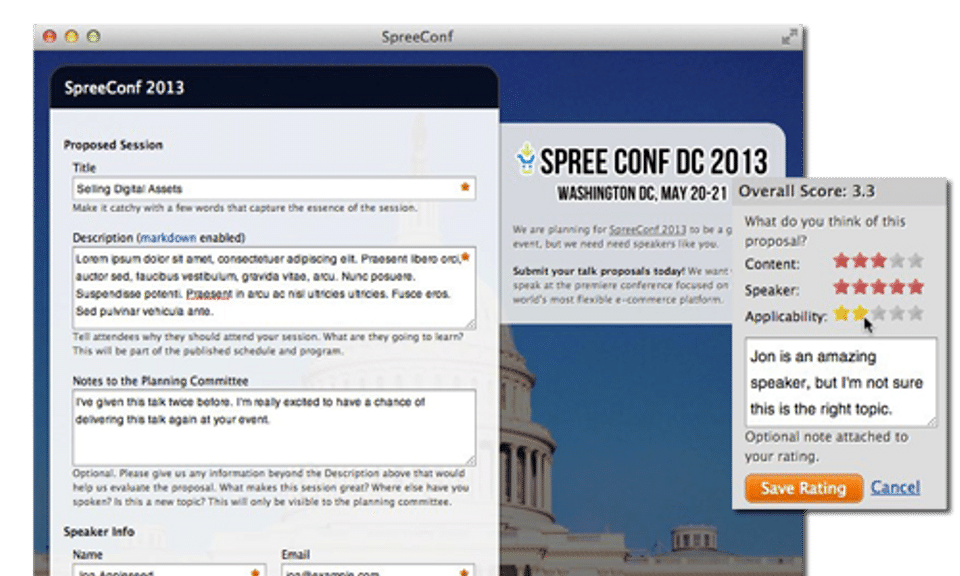The image size is (960, 576).
Task: Set Applicability rating to two stars
Action: click(860, 314)
